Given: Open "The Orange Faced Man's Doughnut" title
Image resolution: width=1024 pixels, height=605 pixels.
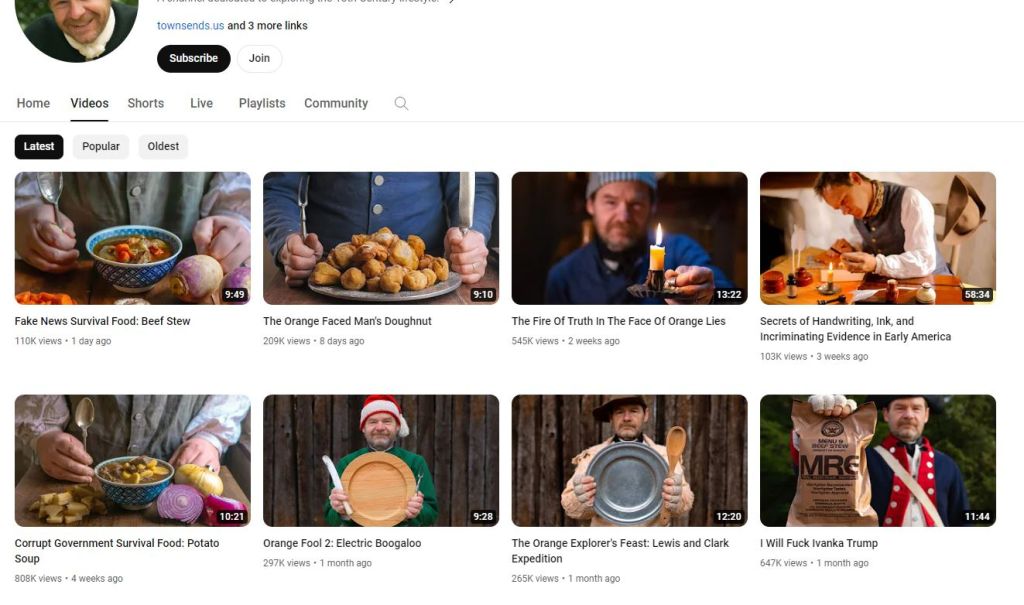Looking at the screenshot, I should (x=347, y=321).
